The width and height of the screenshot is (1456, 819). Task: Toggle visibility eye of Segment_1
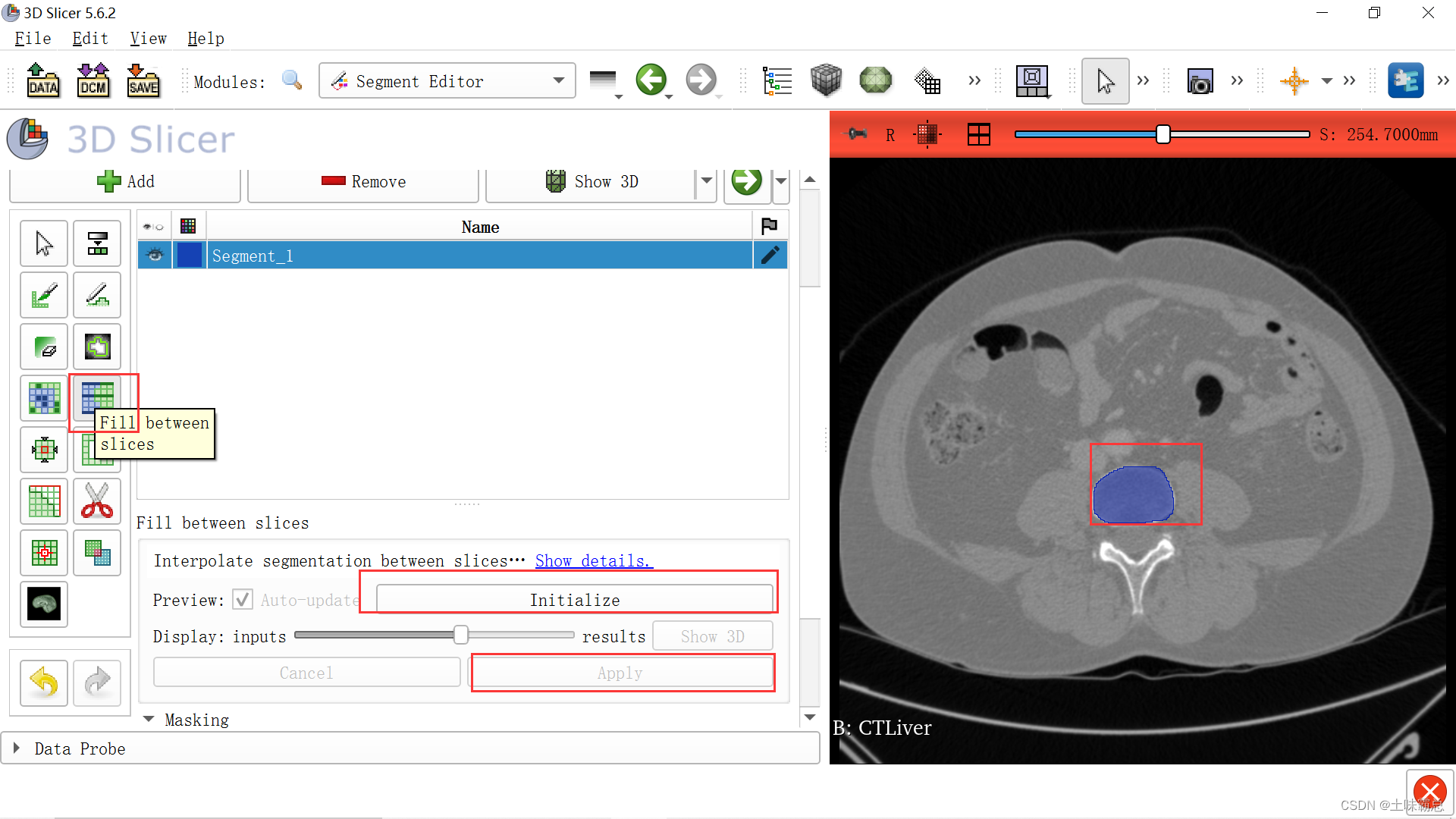coord(155,256)
